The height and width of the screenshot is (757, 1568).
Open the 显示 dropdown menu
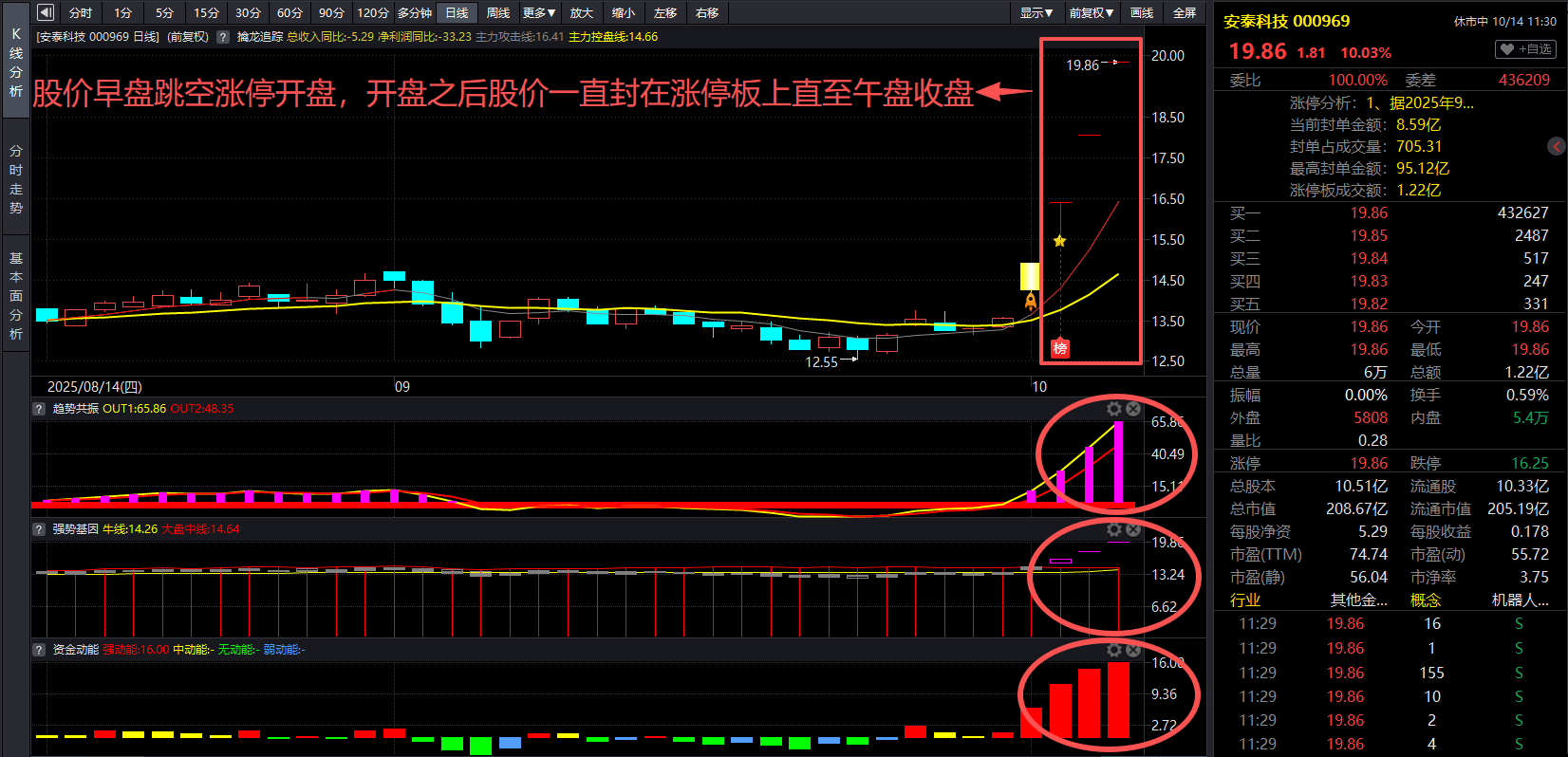click(1036, 12)
